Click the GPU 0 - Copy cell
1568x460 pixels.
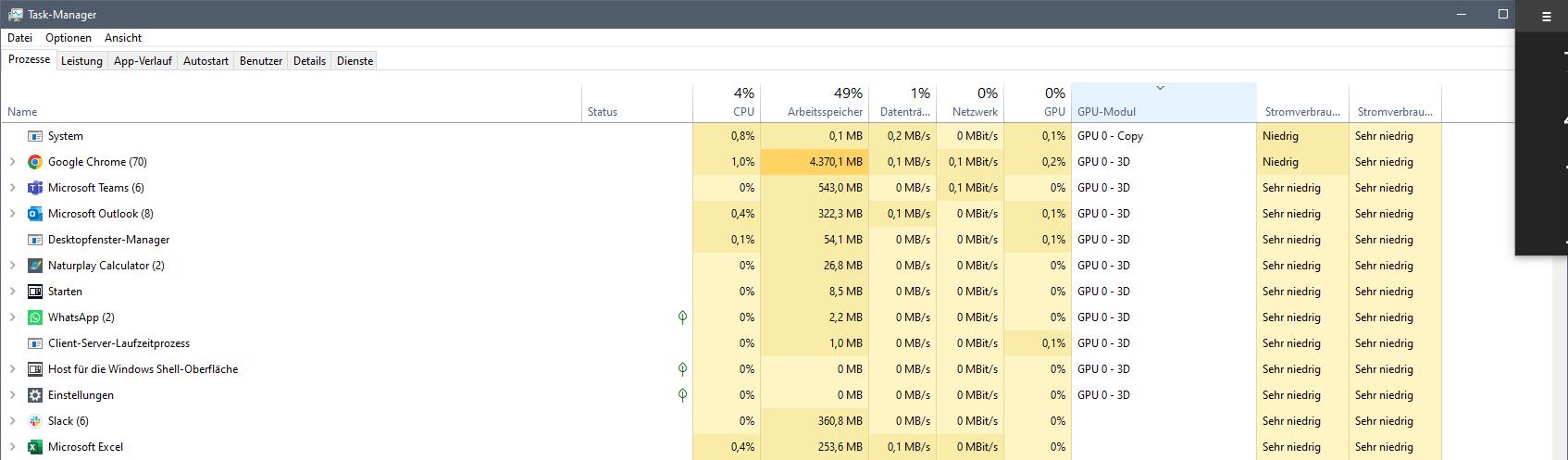(1164, 136)
